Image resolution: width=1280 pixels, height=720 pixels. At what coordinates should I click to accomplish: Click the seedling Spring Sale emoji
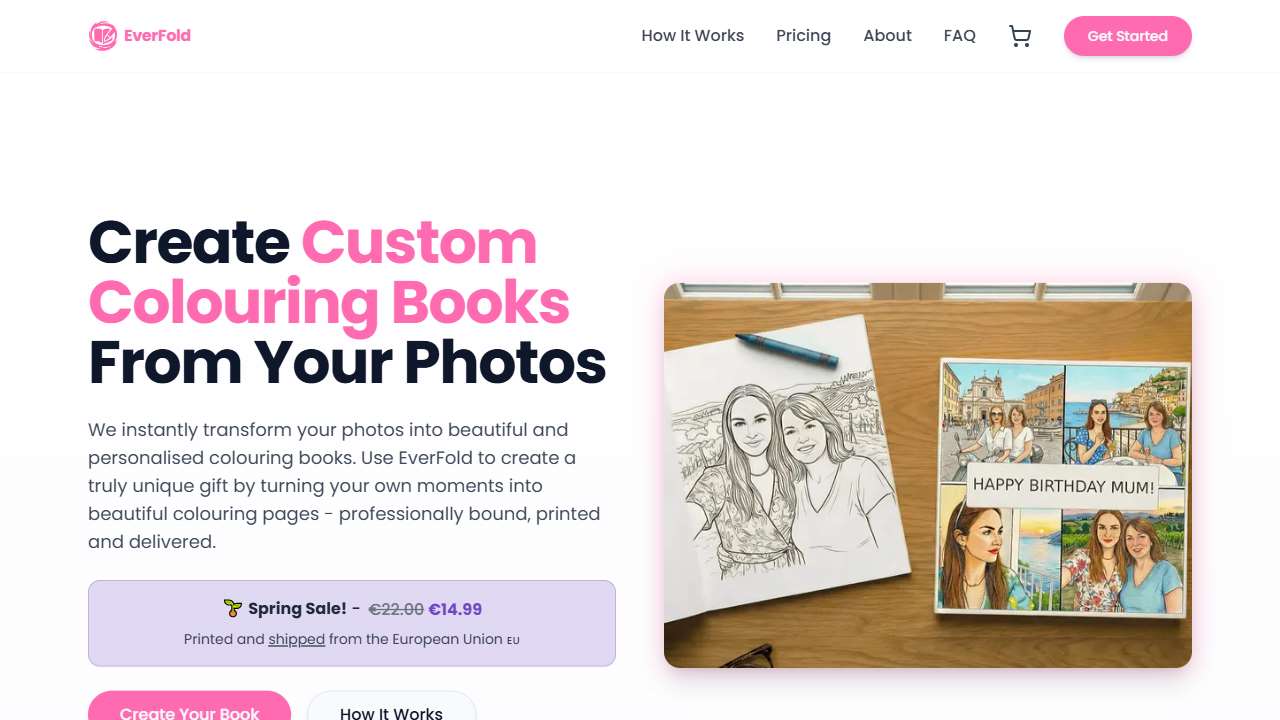tap(233, 608)
